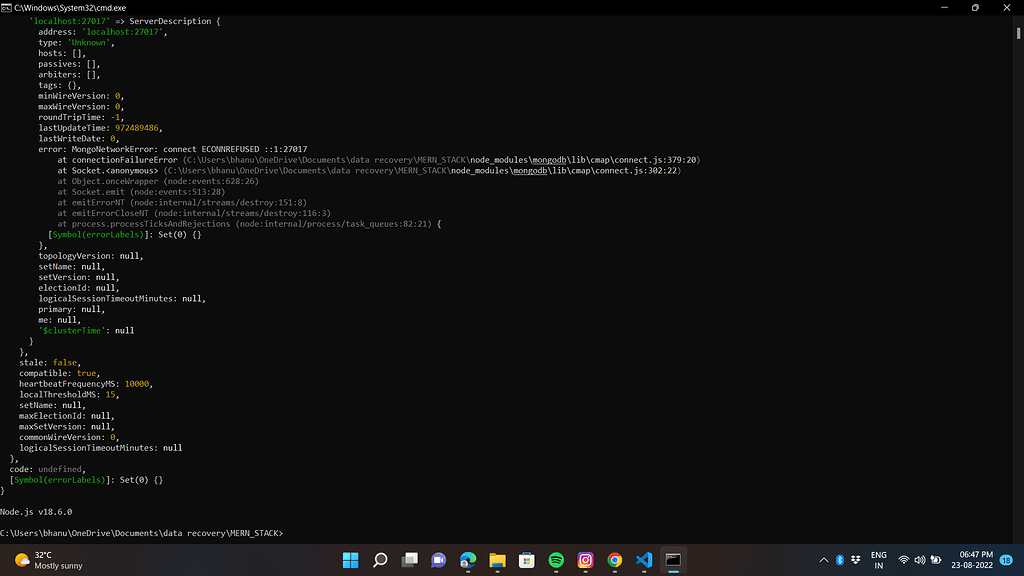
Task: Expand the hidden system tray icons
Action: [824, 560]
